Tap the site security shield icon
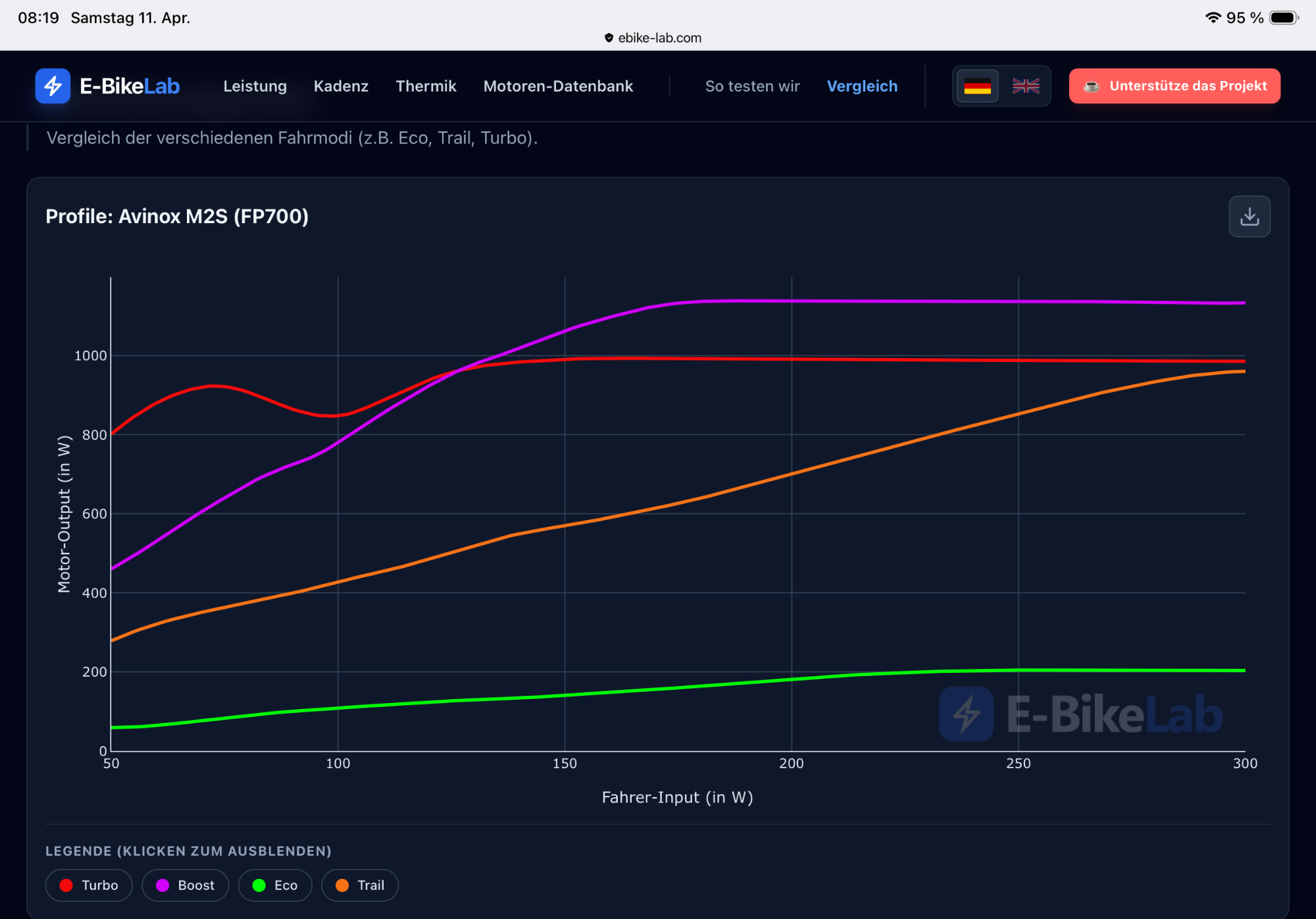The image size is (1316, 919). (609, 38)
